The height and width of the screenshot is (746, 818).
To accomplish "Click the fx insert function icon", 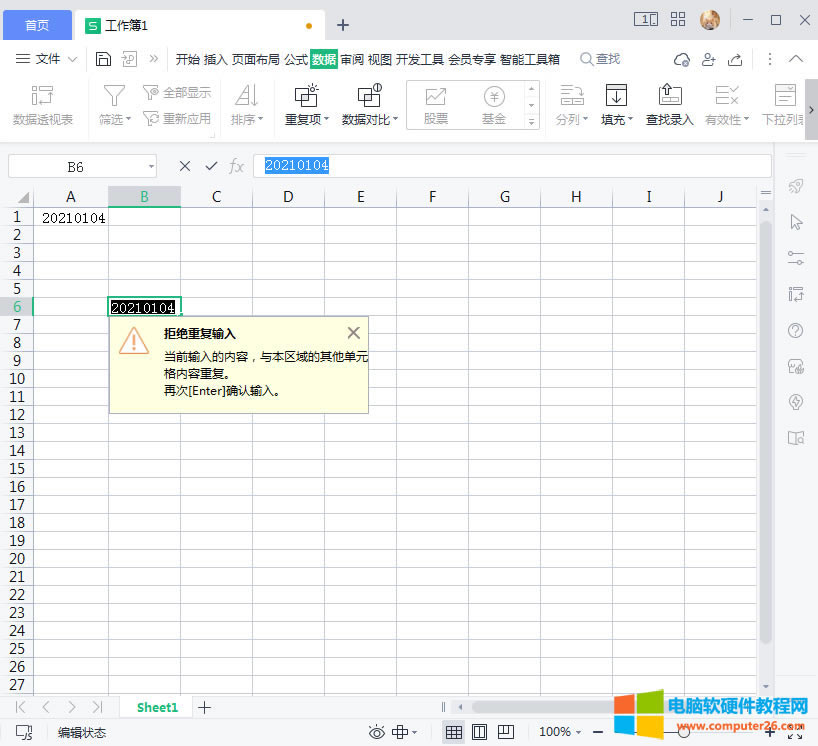I will tap(237, 166).
